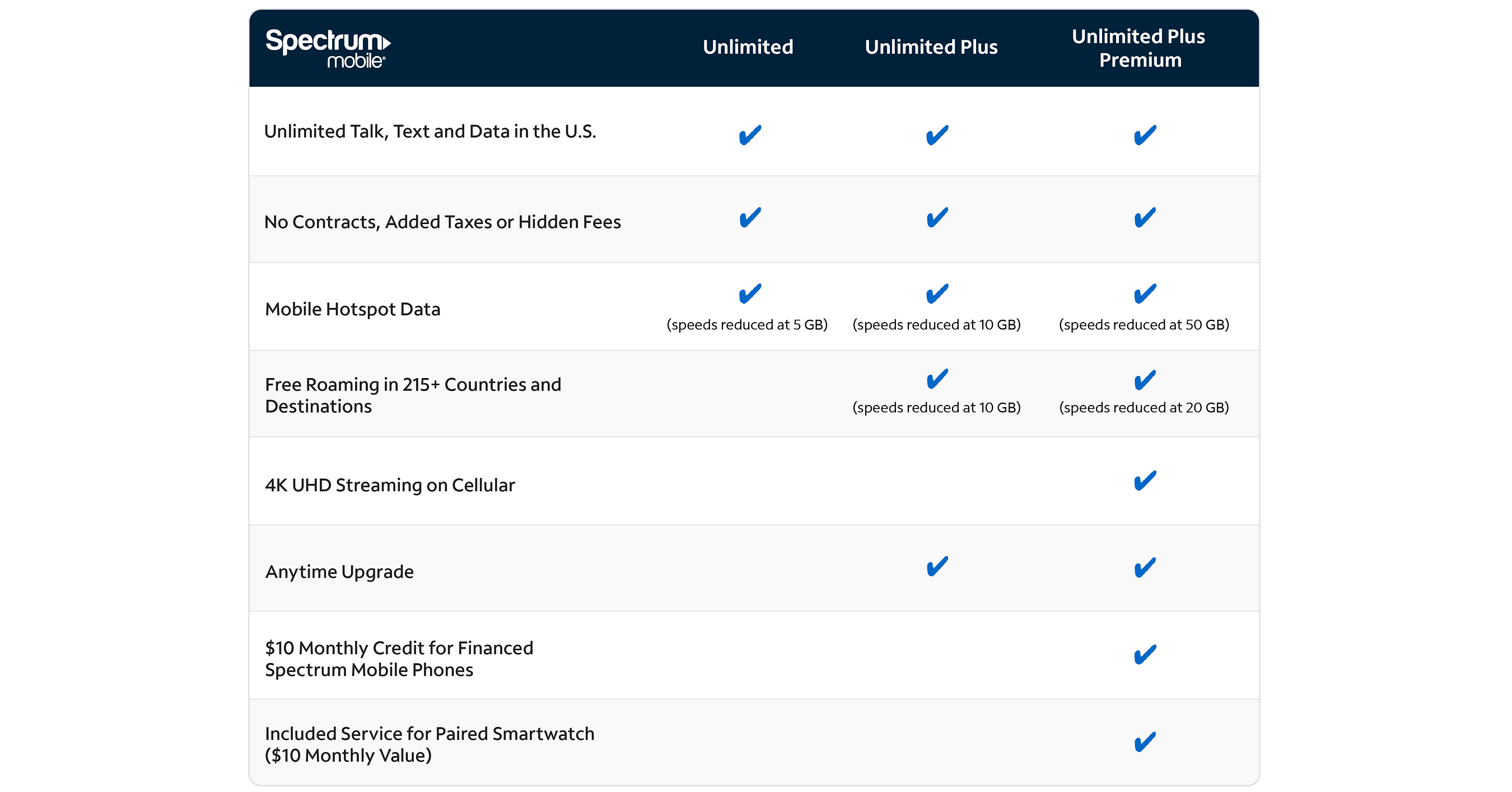Click Unlimited checkmark for Mobile Hotspot Data
Viewport: 1512px width, 792px height.
pos(749,293)
